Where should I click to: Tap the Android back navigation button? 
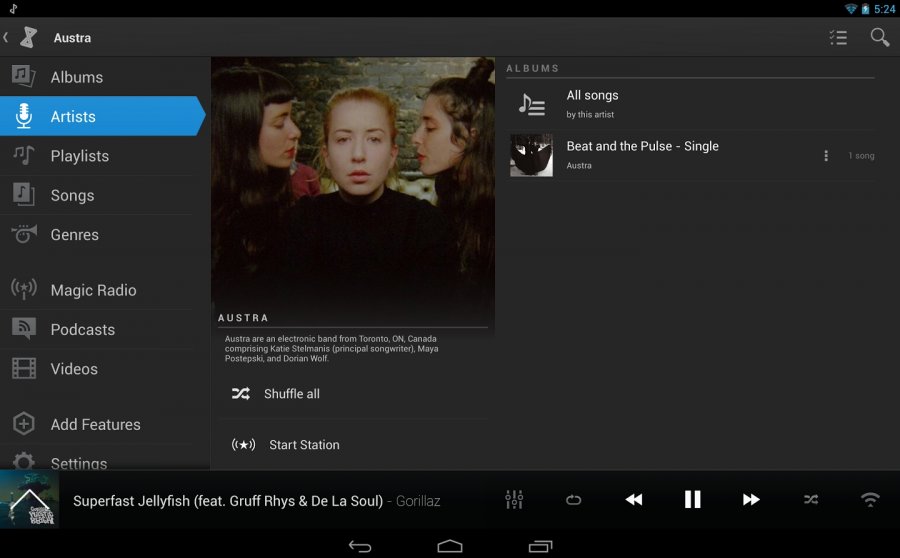coord(360,546)
